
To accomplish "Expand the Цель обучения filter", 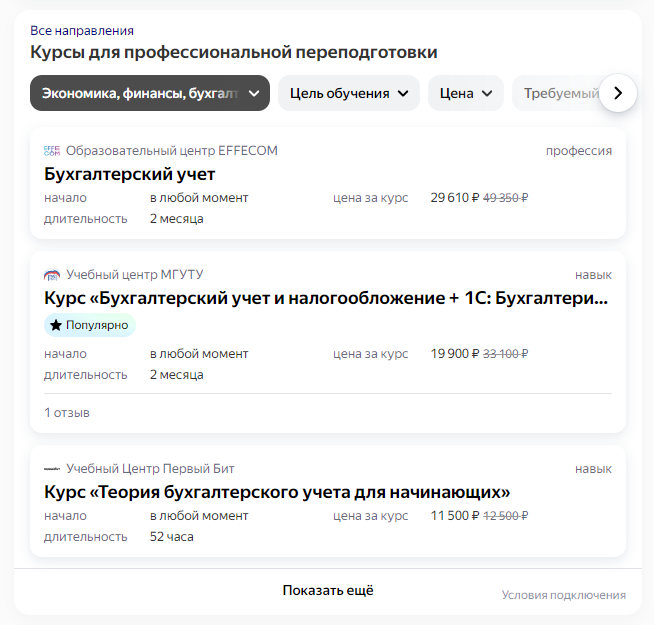I will click(x=348, y=94).
